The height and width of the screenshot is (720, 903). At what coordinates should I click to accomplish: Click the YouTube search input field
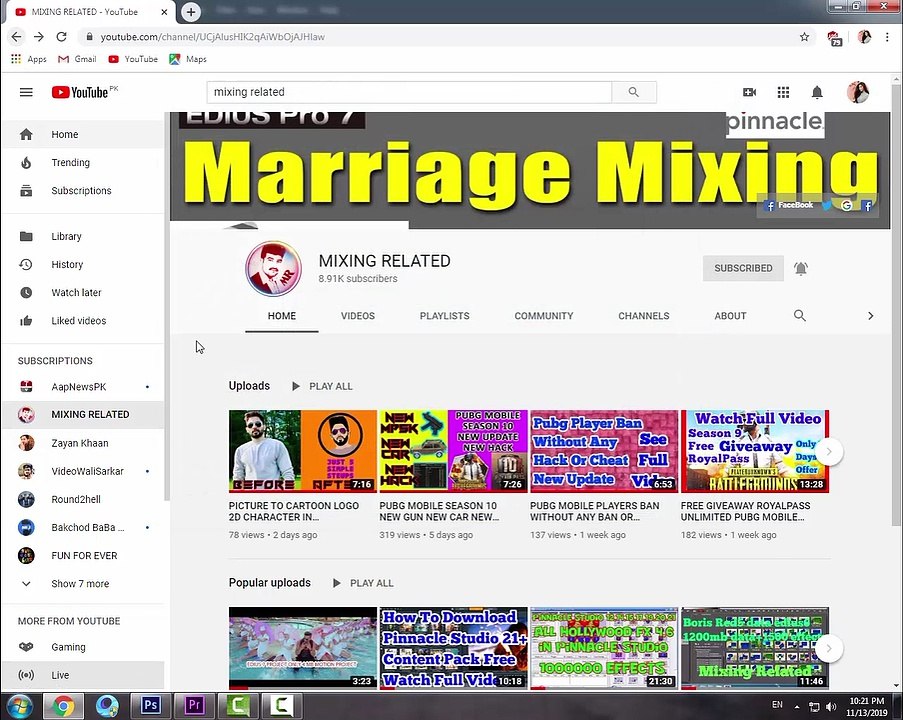[x=409, y=92]
